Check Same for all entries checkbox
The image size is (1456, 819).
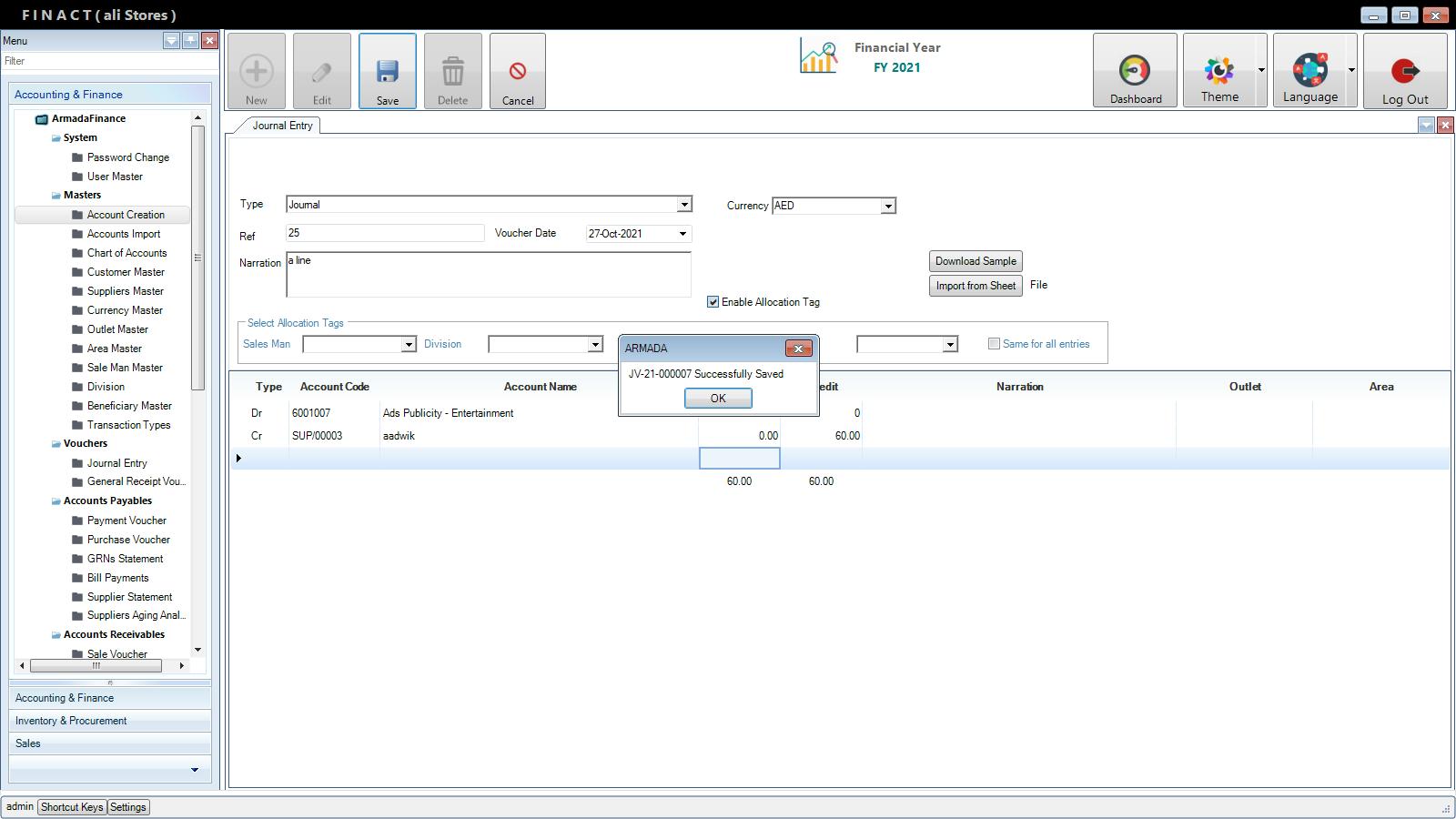[x=994, y=344]
